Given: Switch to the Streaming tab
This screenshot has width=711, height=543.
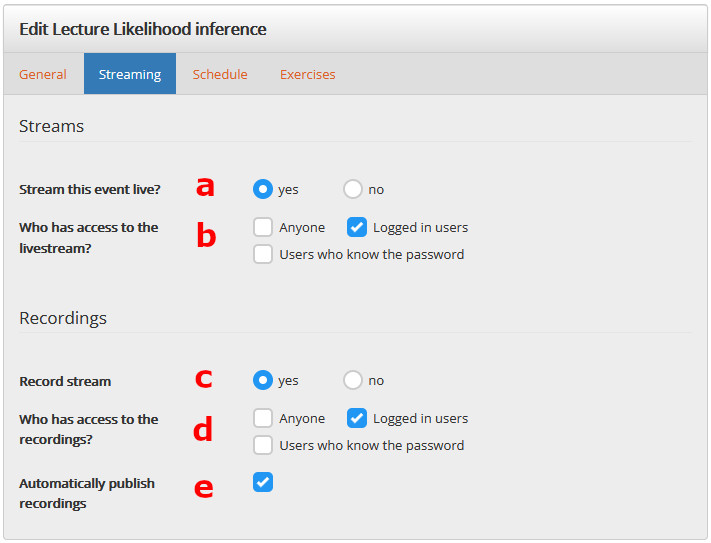Looking at the screenshot, I should tap(130, 74).
